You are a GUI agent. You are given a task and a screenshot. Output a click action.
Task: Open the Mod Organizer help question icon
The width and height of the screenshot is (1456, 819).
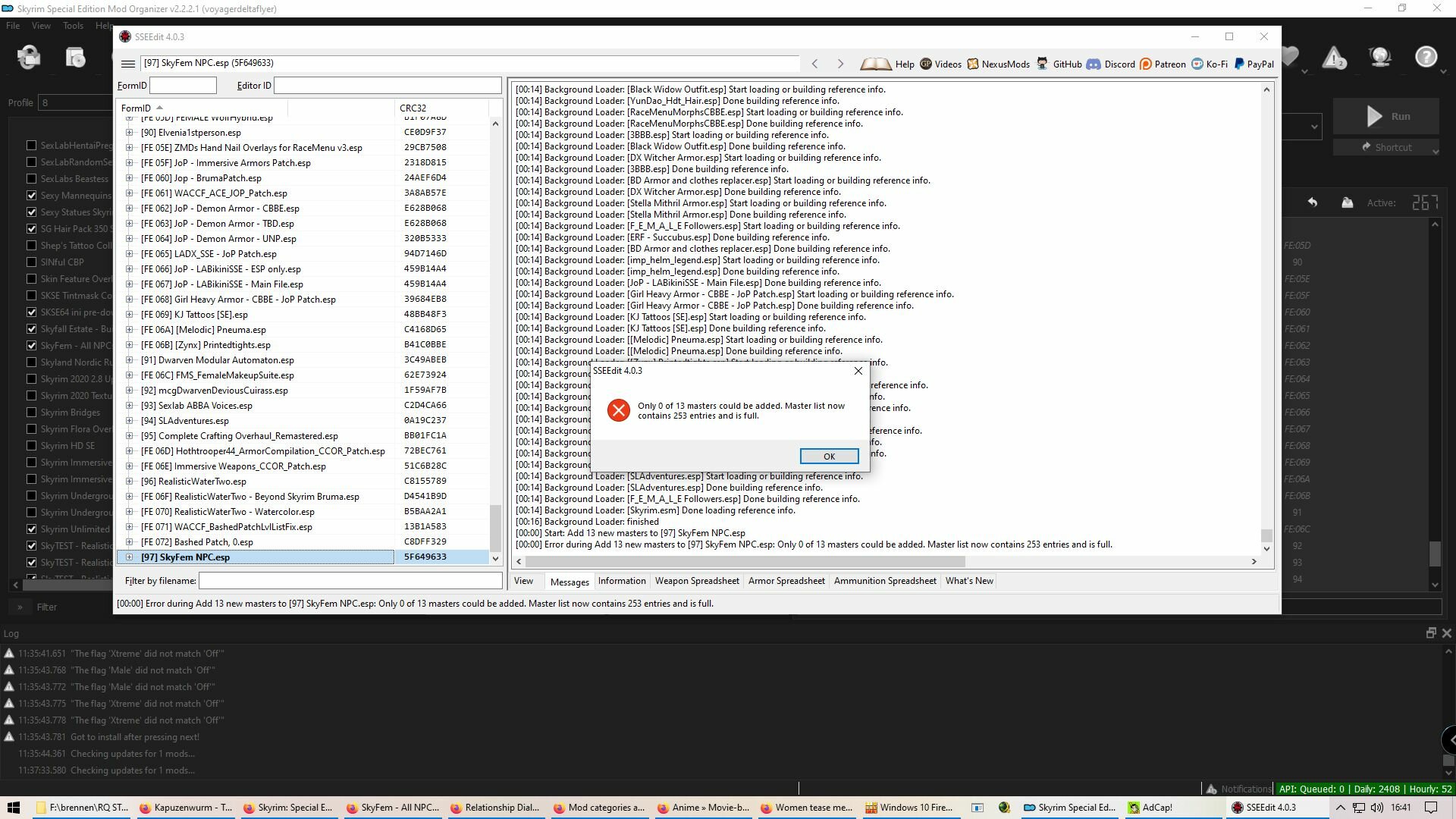[x=1426, y=57]
